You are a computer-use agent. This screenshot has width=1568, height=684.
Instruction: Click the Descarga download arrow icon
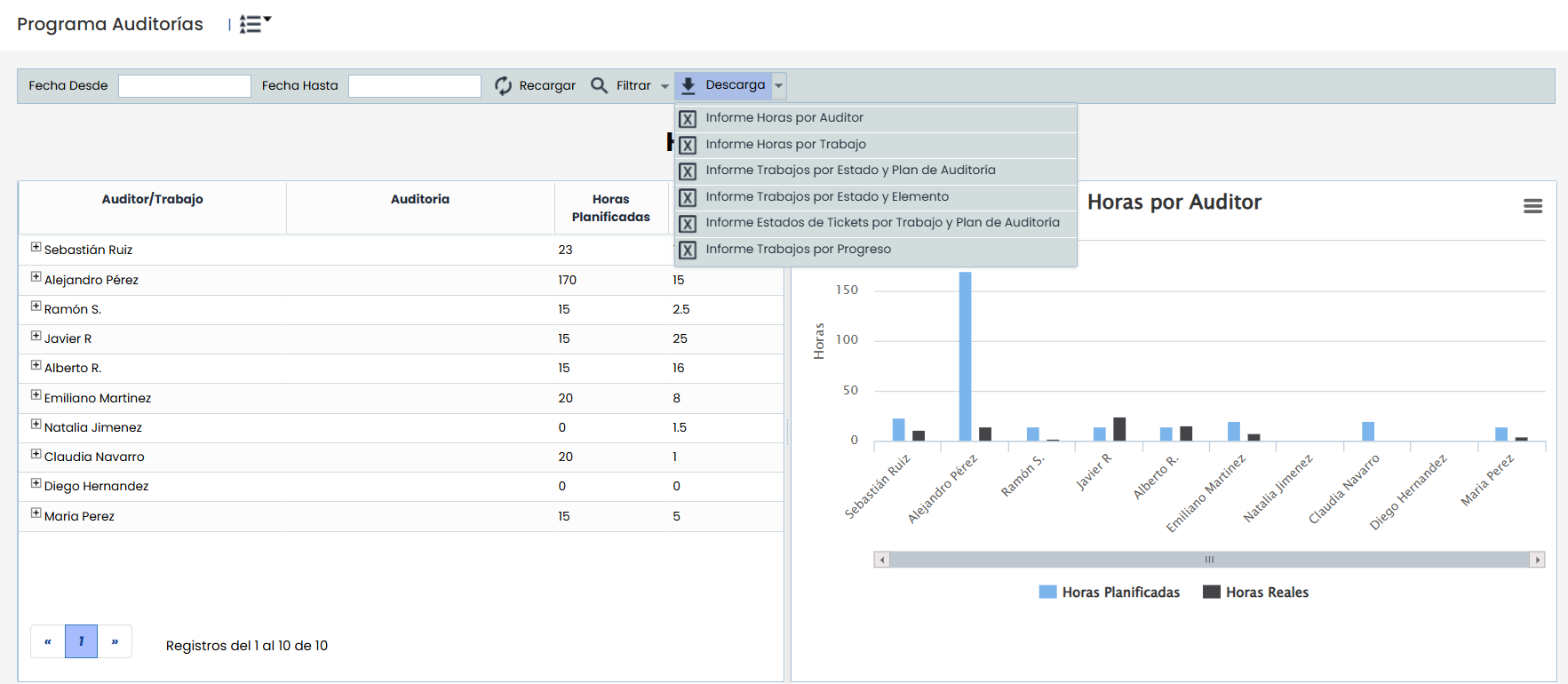click(x=688, y=85)
